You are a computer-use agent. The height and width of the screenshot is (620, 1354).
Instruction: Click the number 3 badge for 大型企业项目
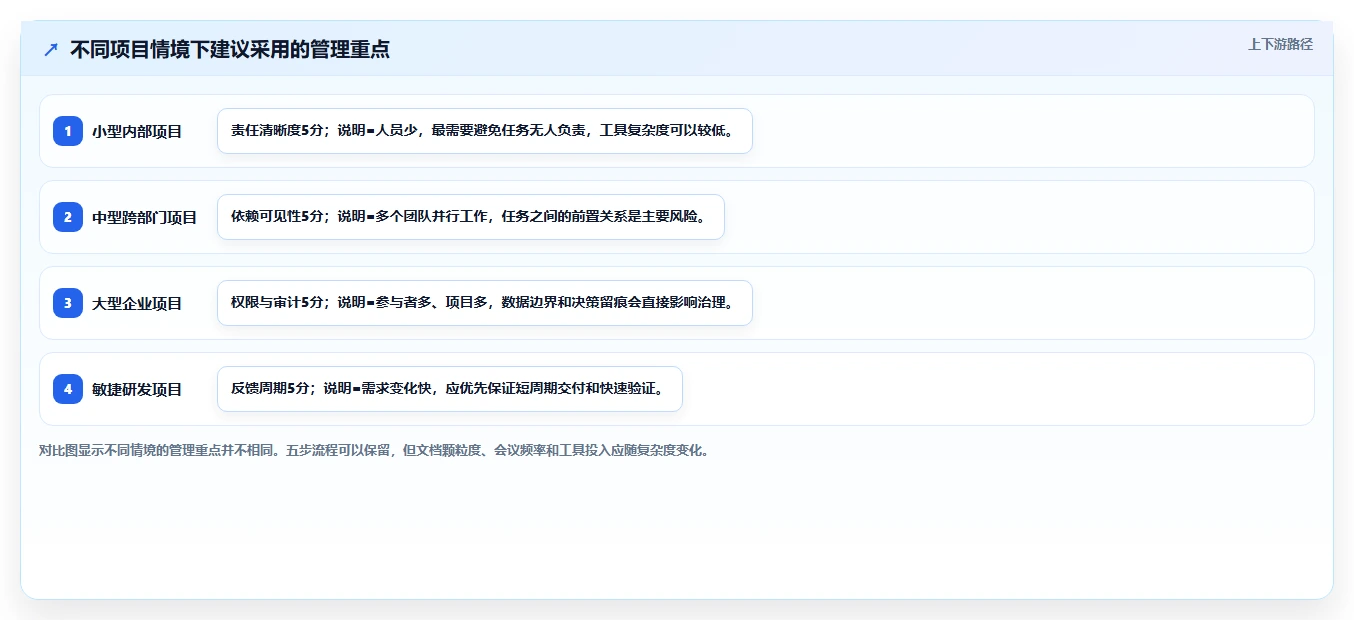click(68, 303)
